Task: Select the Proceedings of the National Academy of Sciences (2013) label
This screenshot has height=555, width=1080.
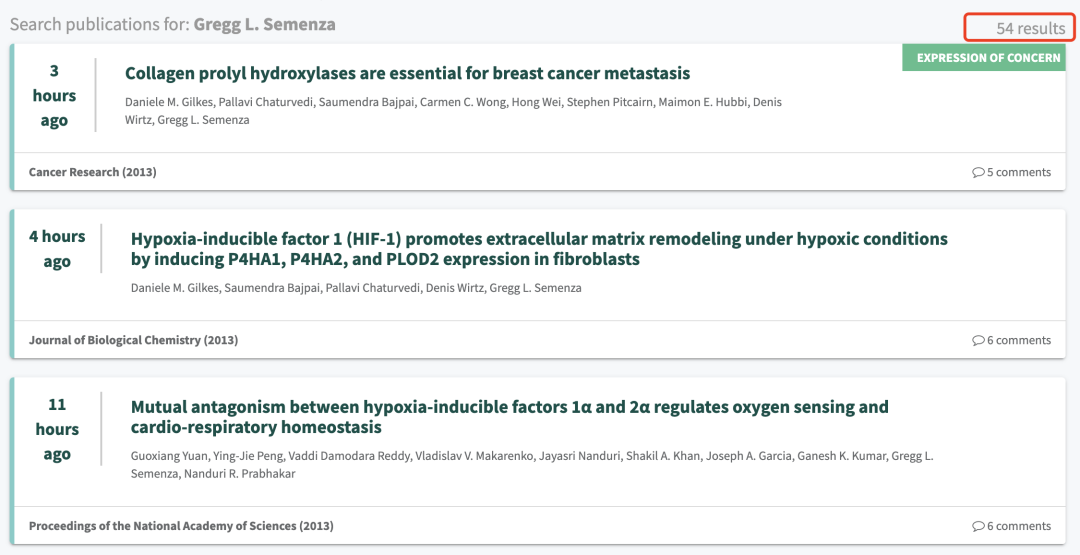Action: point(181,526)
